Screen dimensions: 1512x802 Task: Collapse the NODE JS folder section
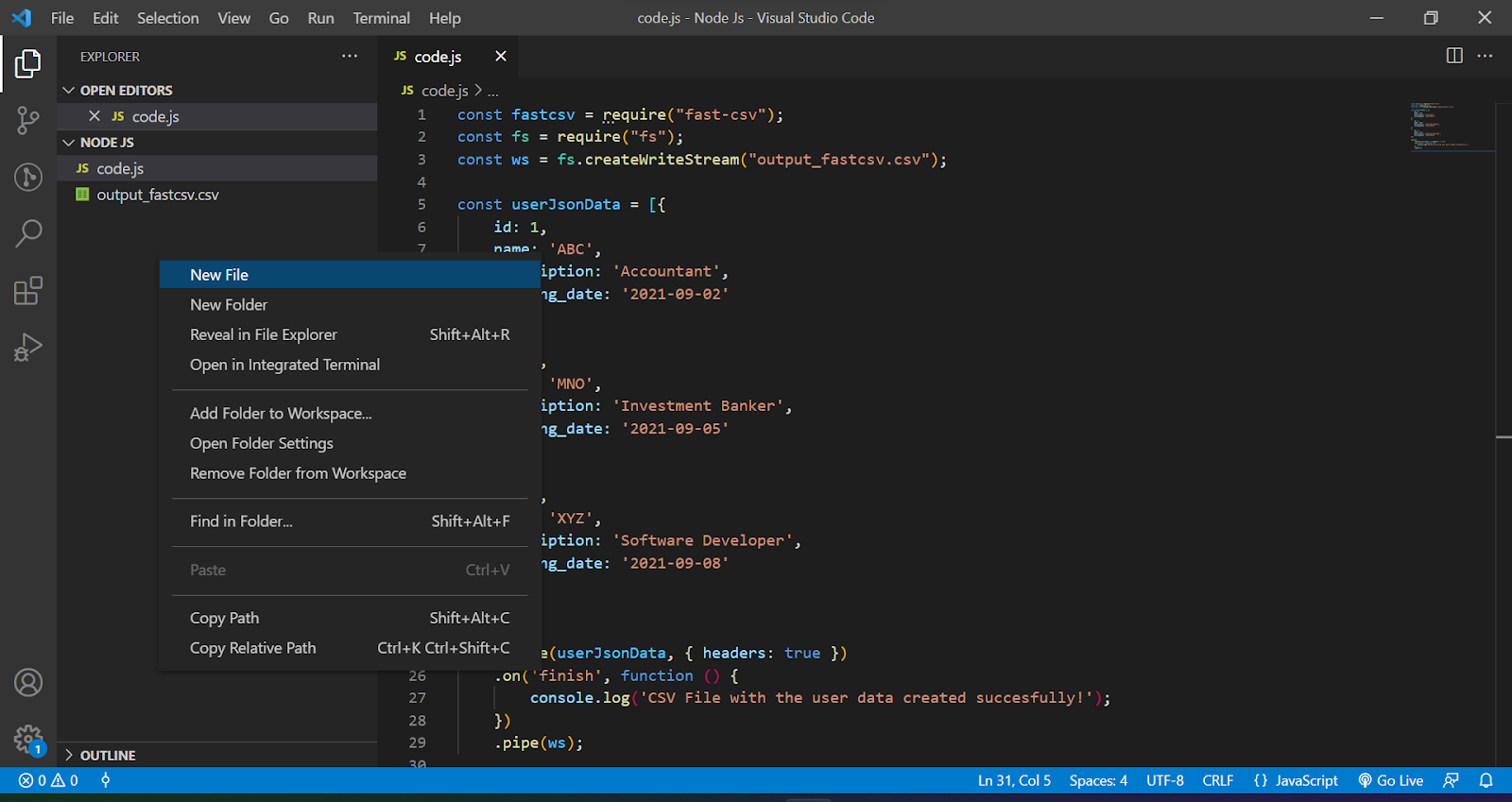[x=216, y=142]
